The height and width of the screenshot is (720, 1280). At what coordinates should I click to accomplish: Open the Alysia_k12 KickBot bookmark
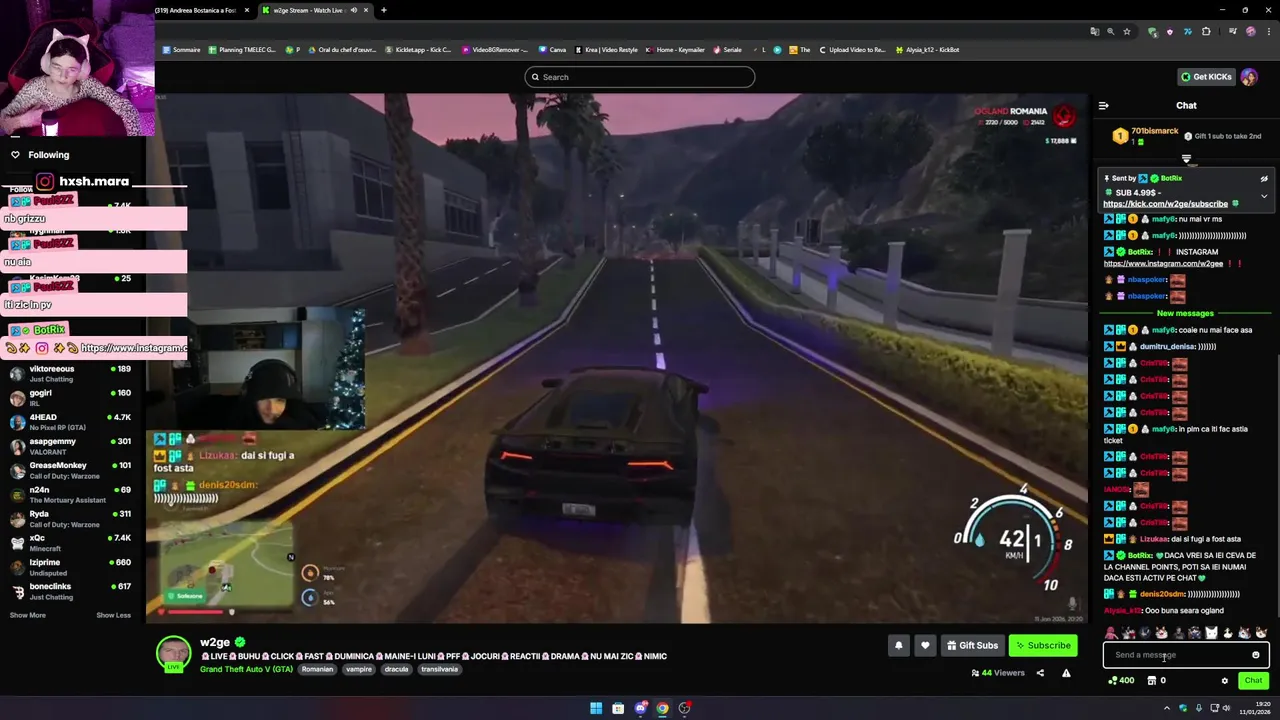click(927, 50)
